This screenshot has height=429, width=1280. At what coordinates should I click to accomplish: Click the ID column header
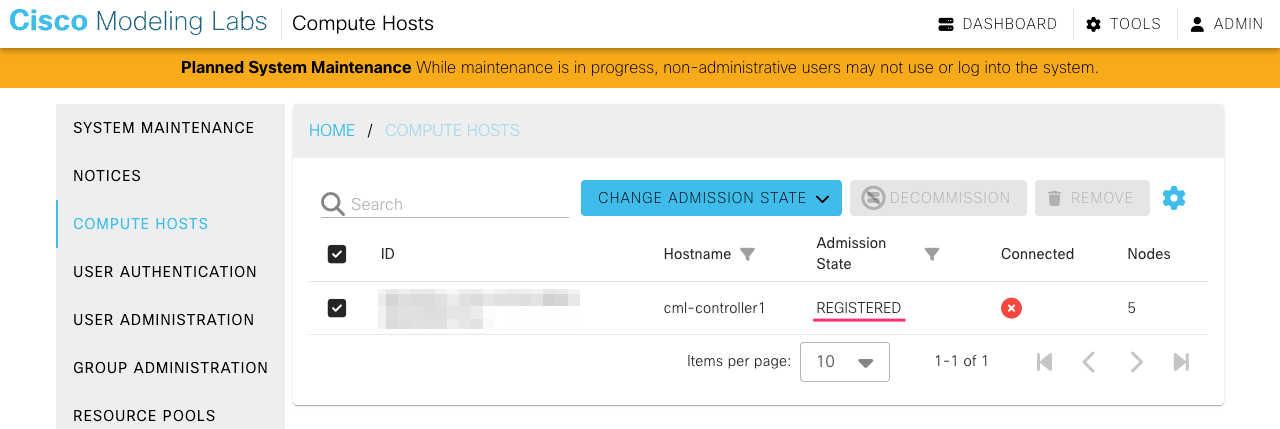[388, 254]
